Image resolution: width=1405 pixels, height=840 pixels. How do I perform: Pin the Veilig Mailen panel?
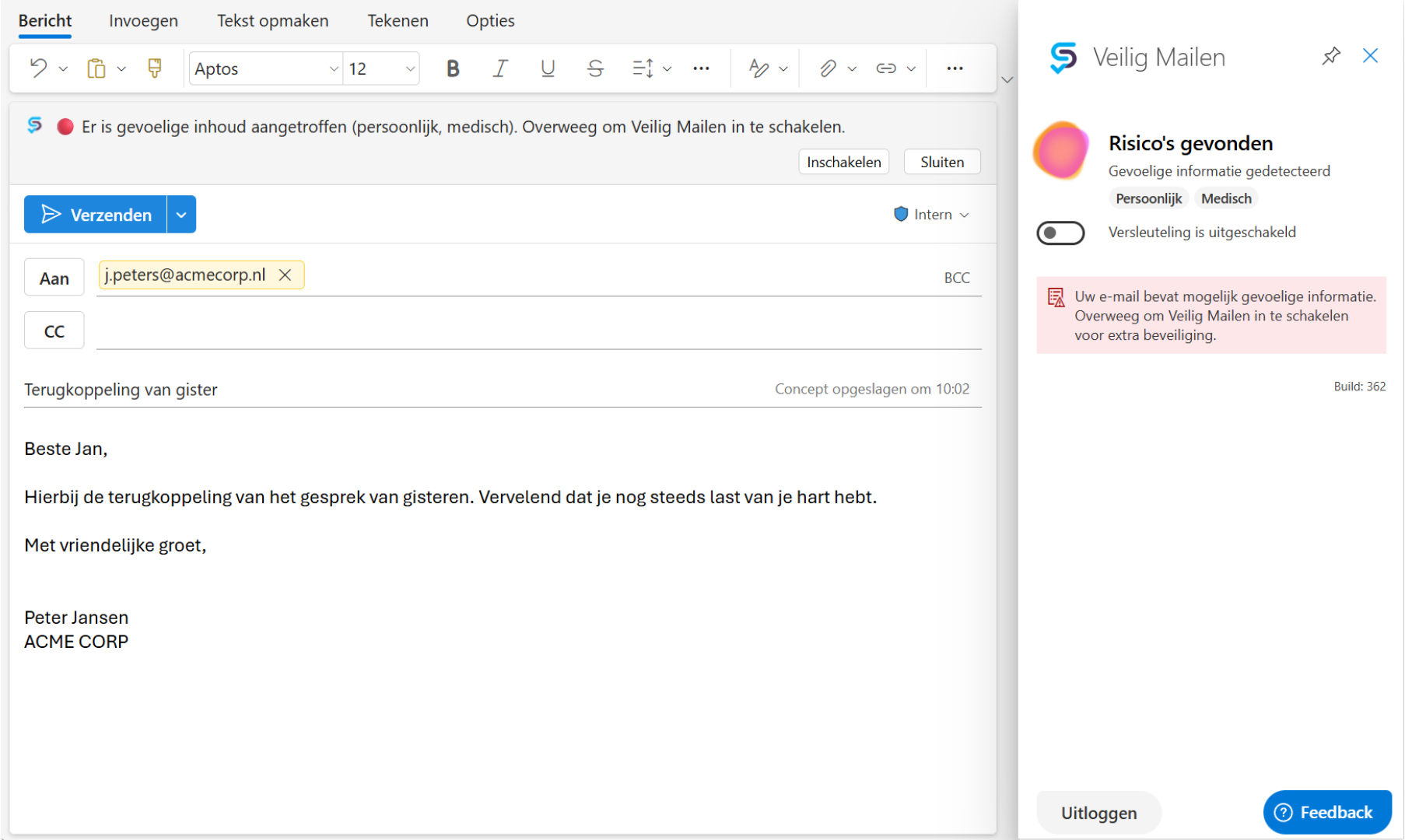[1331, 56]
